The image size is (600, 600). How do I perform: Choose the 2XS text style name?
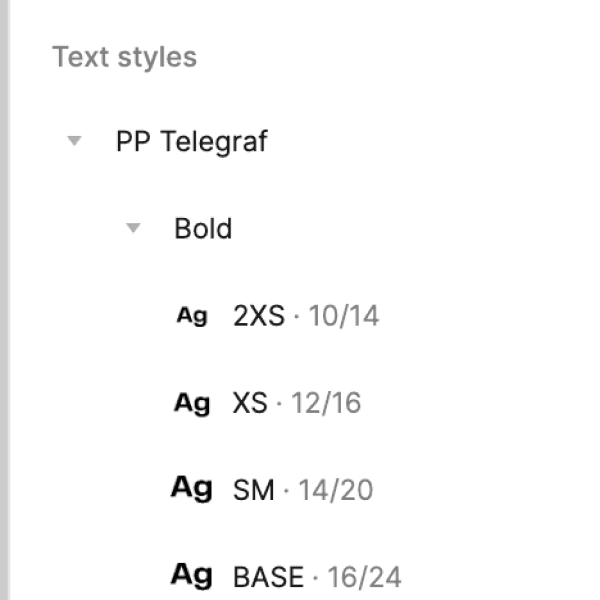tap(260, 317)
